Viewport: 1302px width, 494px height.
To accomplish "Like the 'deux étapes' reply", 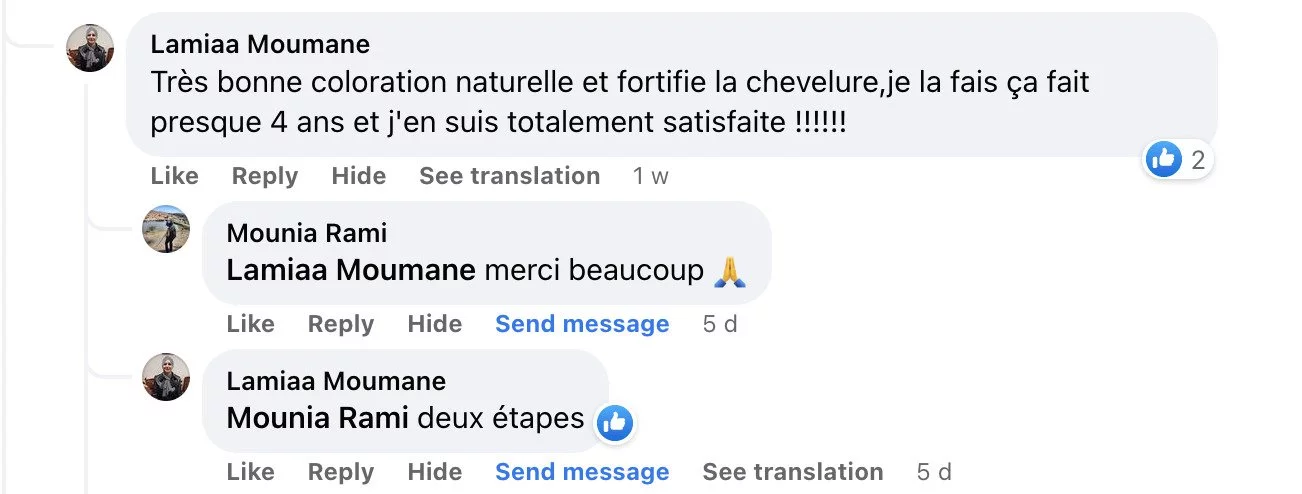I will [x=250, y=472].
